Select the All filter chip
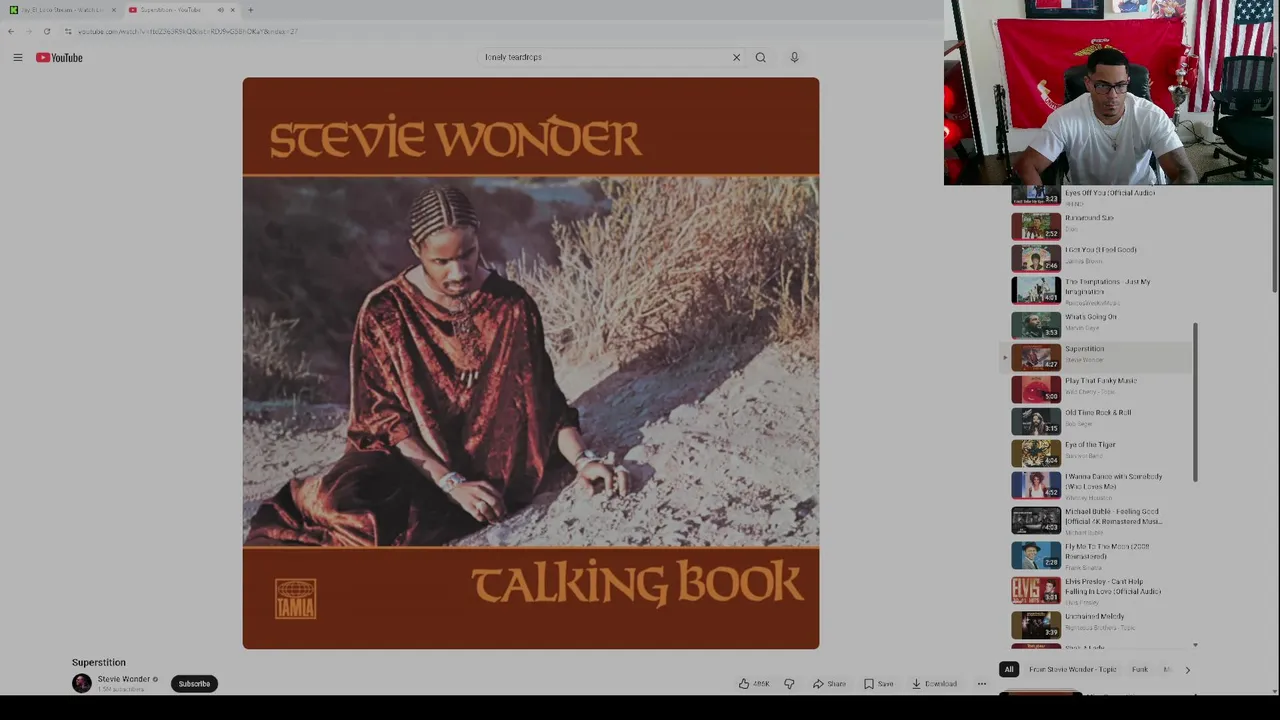This screenshot has height=720, width=1280. tap(1009, 669)
